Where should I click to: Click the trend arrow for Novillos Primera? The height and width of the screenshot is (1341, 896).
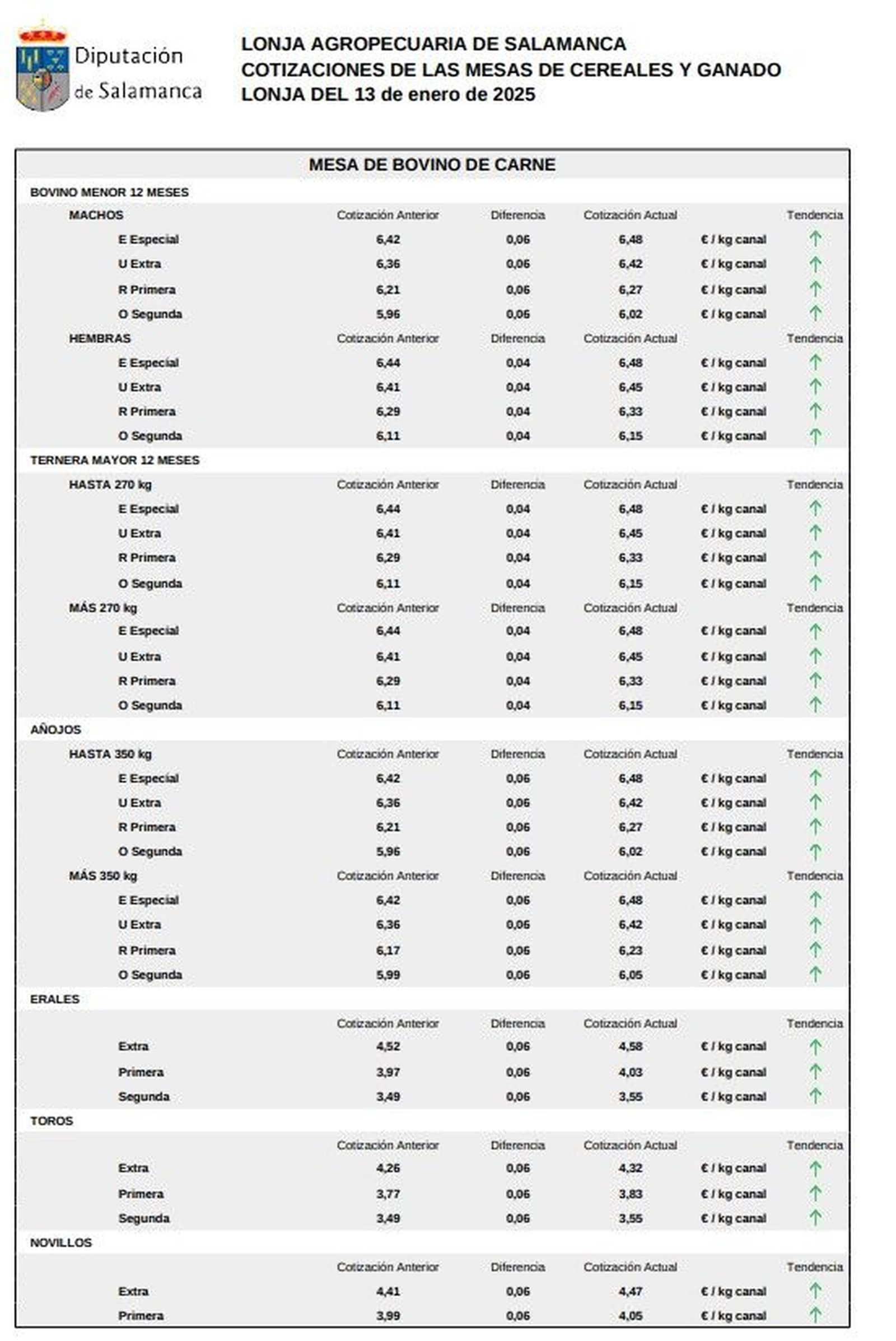[815, 1315]
